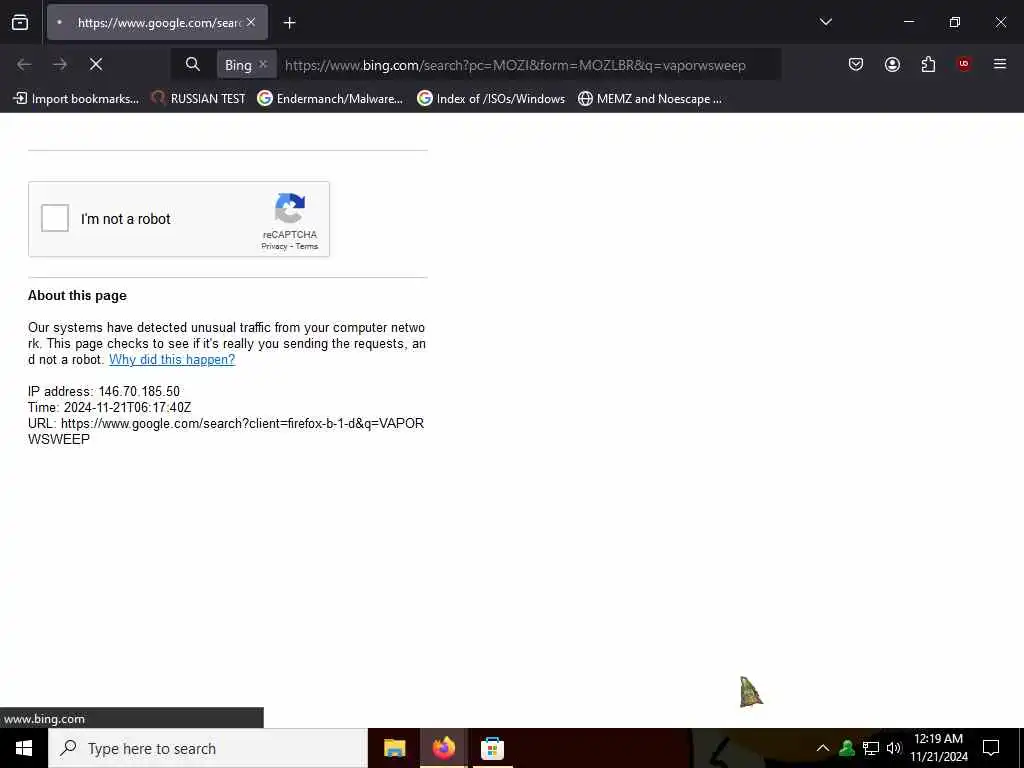The image size is (1024, 768).
Task: Open the uBlock Origin extension icon
Action: point(964,64)
